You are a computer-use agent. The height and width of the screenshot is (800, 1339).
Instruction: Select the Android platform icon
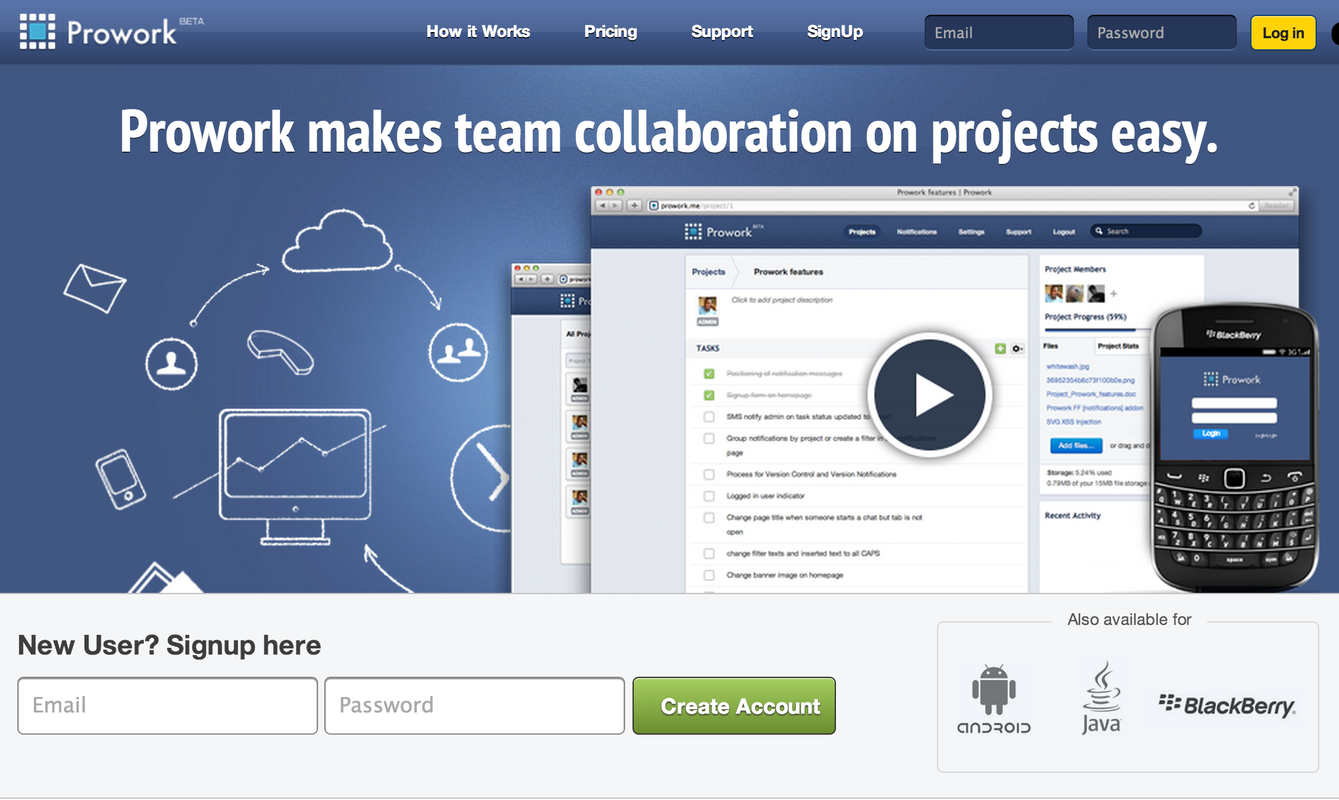pos(993,697)
